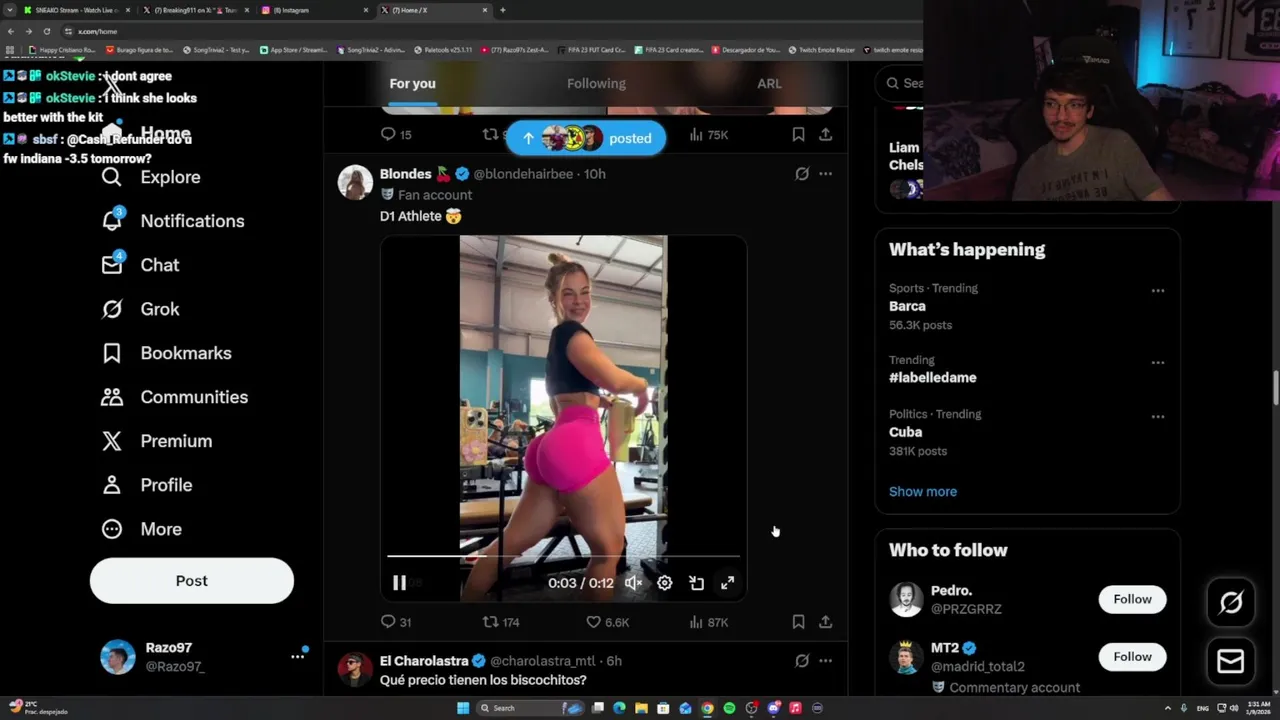Open Blondes profile avatar

click(x=355, y=183)
